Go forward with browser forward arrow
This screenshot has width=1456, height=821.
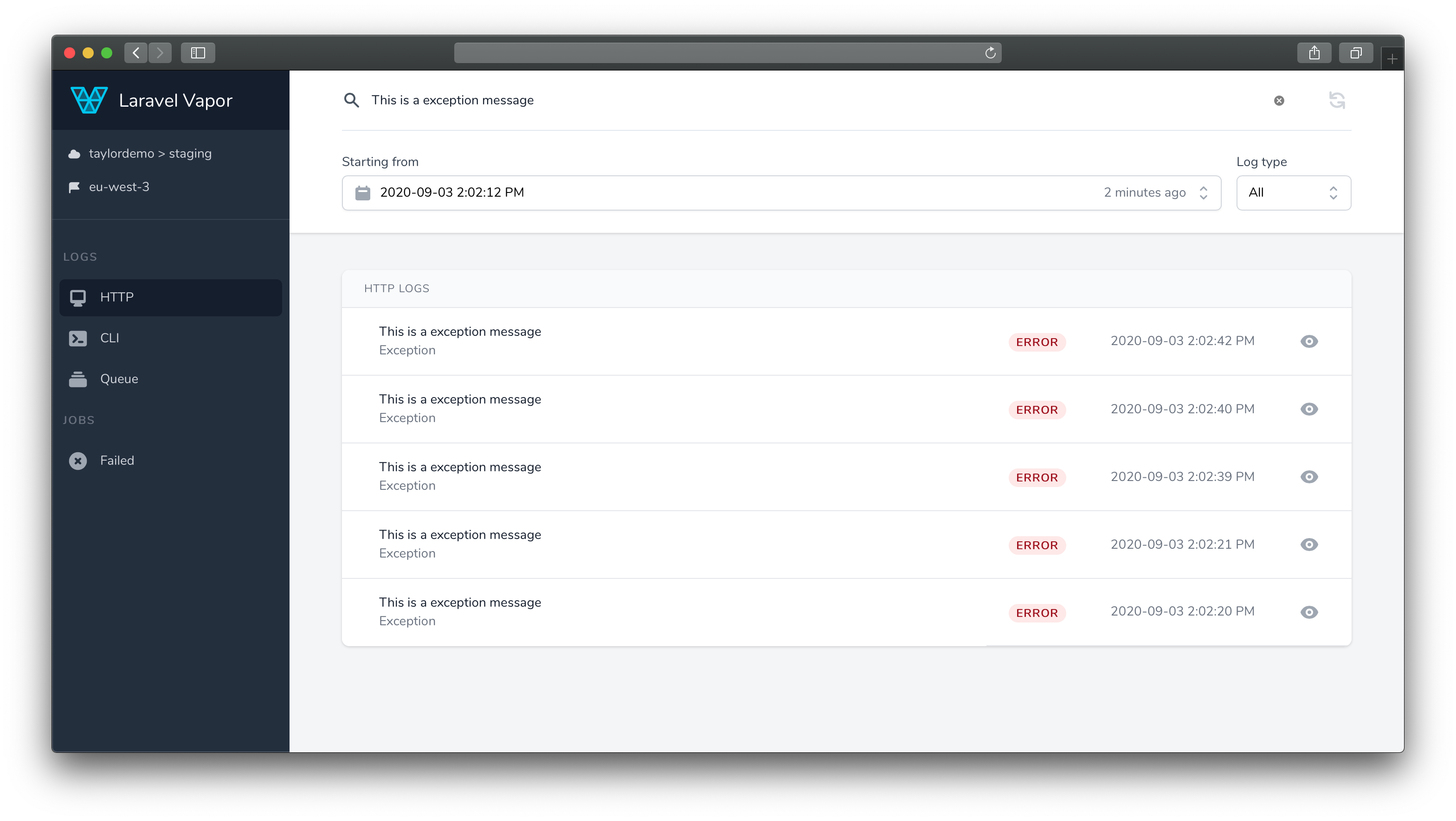(160, 52)
